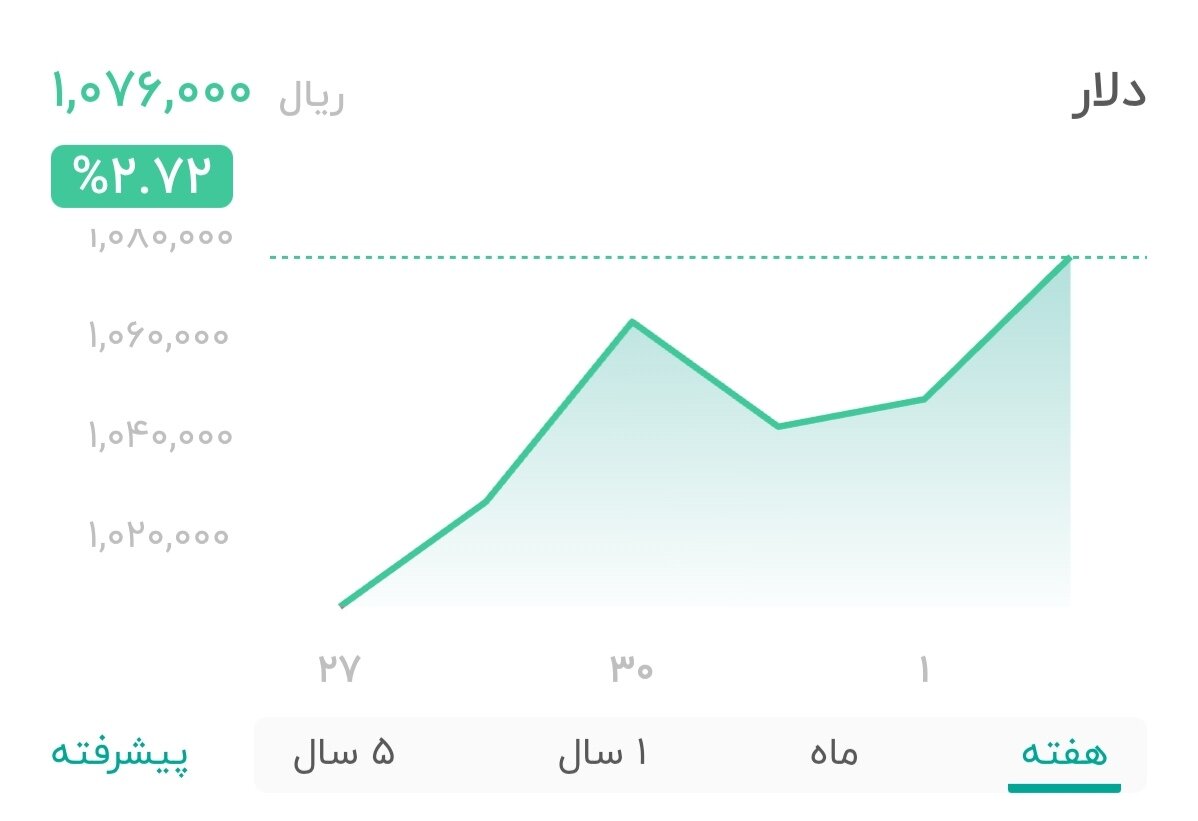Viewport: 1198px width, 821px height.
Task: Click the ۱,۰۴۰,۰۰۰ y-axis label
Action: pyautogui.click(x=160, y=436)
